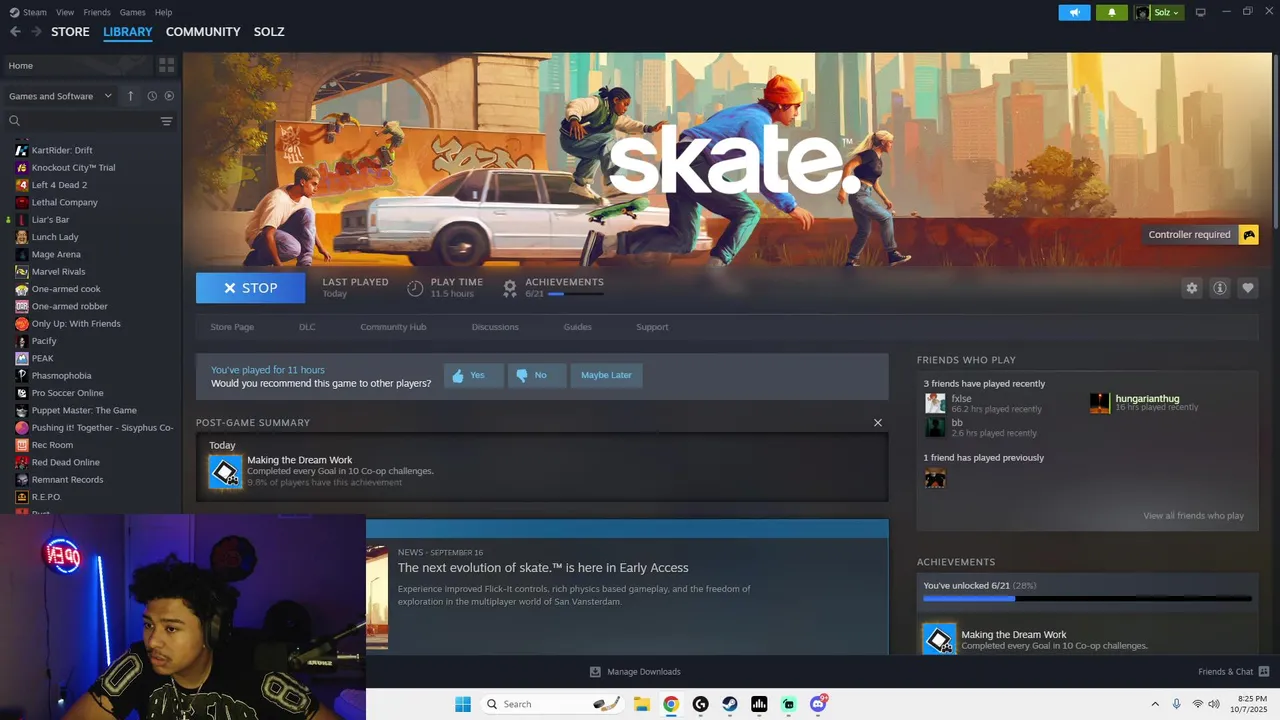Open the next evolution of skate. news article

tap(543, 568)
